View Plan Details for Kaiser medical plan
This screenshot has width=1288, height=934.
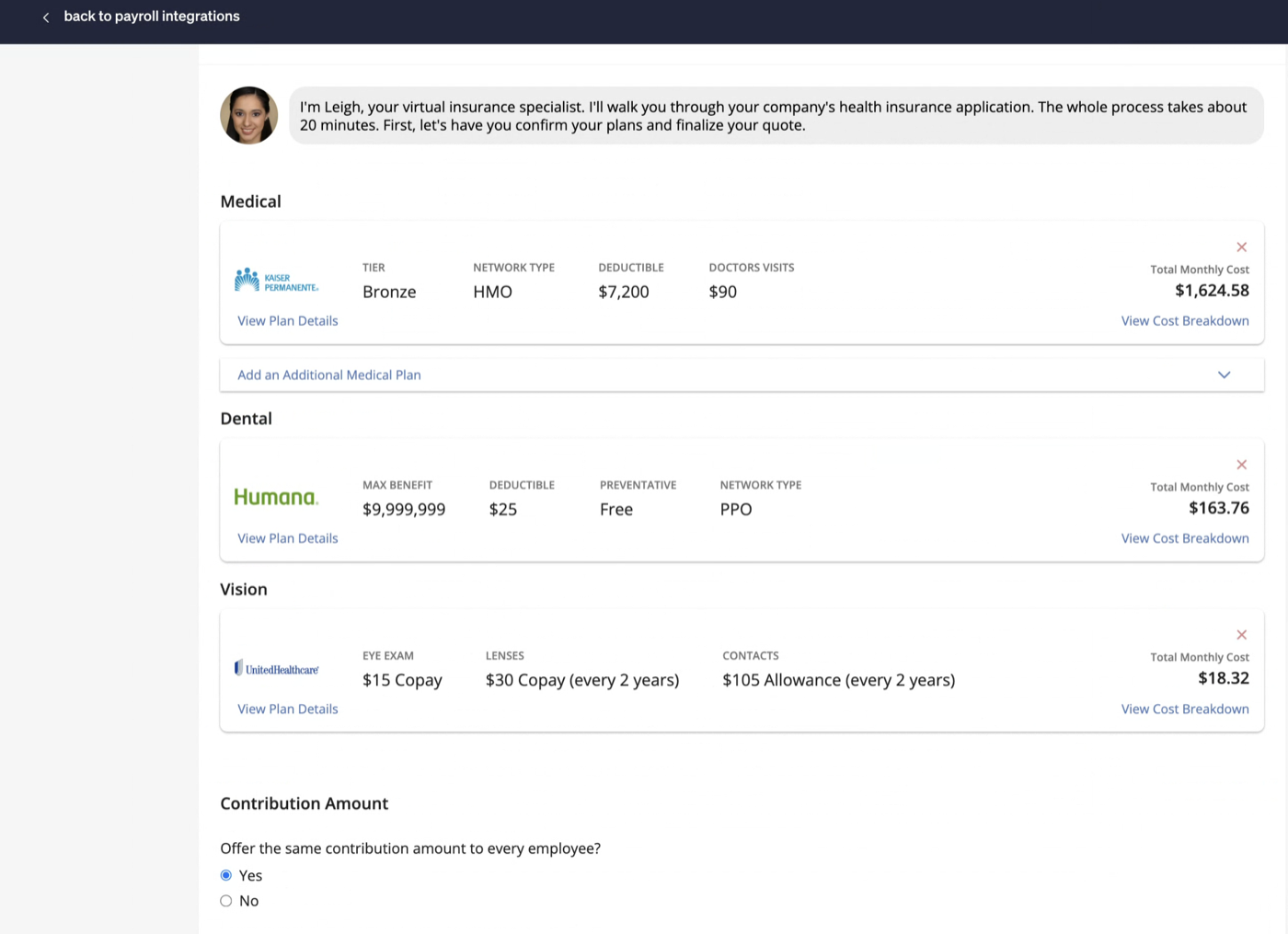pyautogui.click(x=288, y=321)
